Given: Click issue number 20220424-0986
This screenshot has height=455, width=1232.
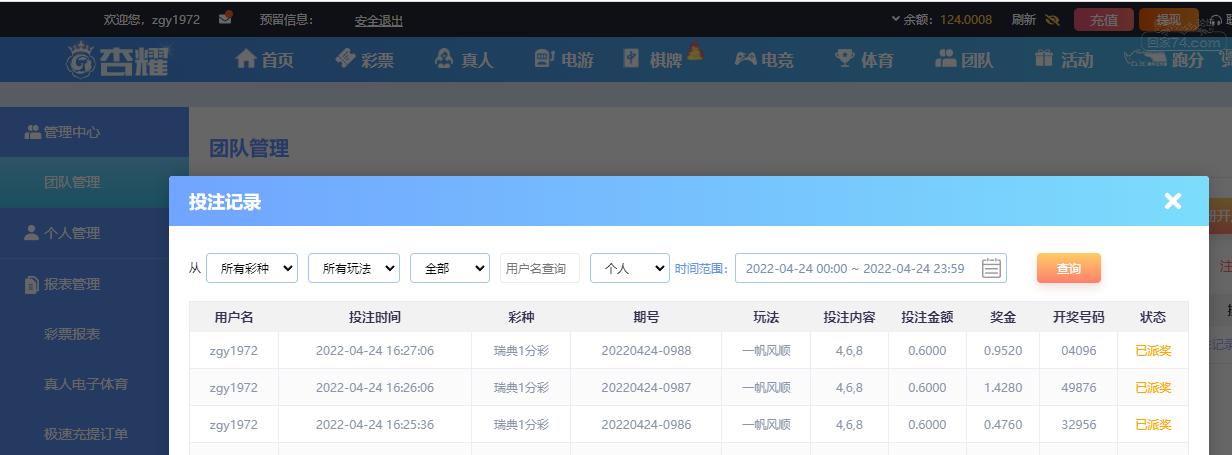Looking at the screenshot, I should point(646,425).
